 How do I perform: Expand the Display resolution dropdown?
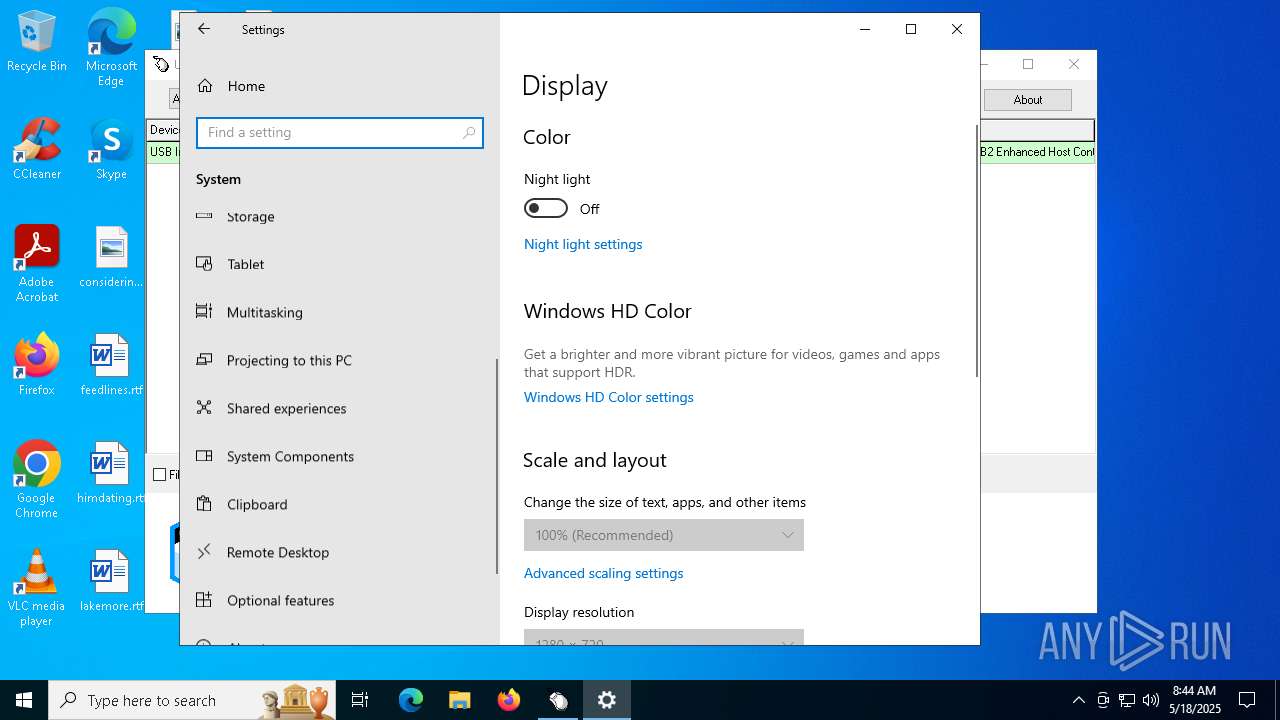(663, 637)
